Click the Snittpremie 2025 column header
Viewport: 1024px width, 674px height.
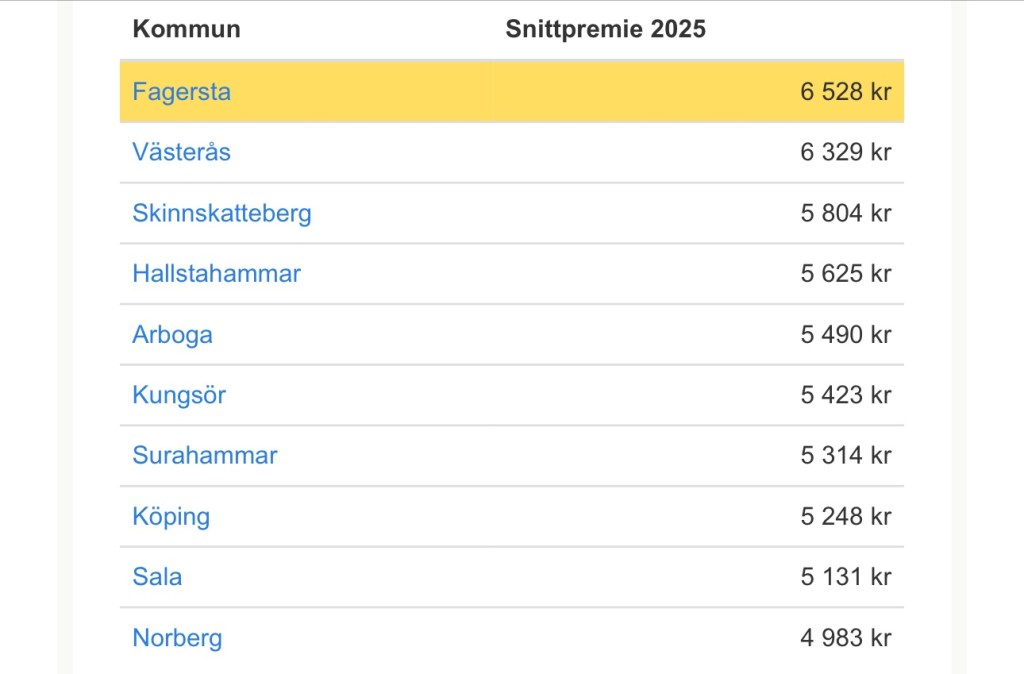pyautogui.click(x=605, y=29)
